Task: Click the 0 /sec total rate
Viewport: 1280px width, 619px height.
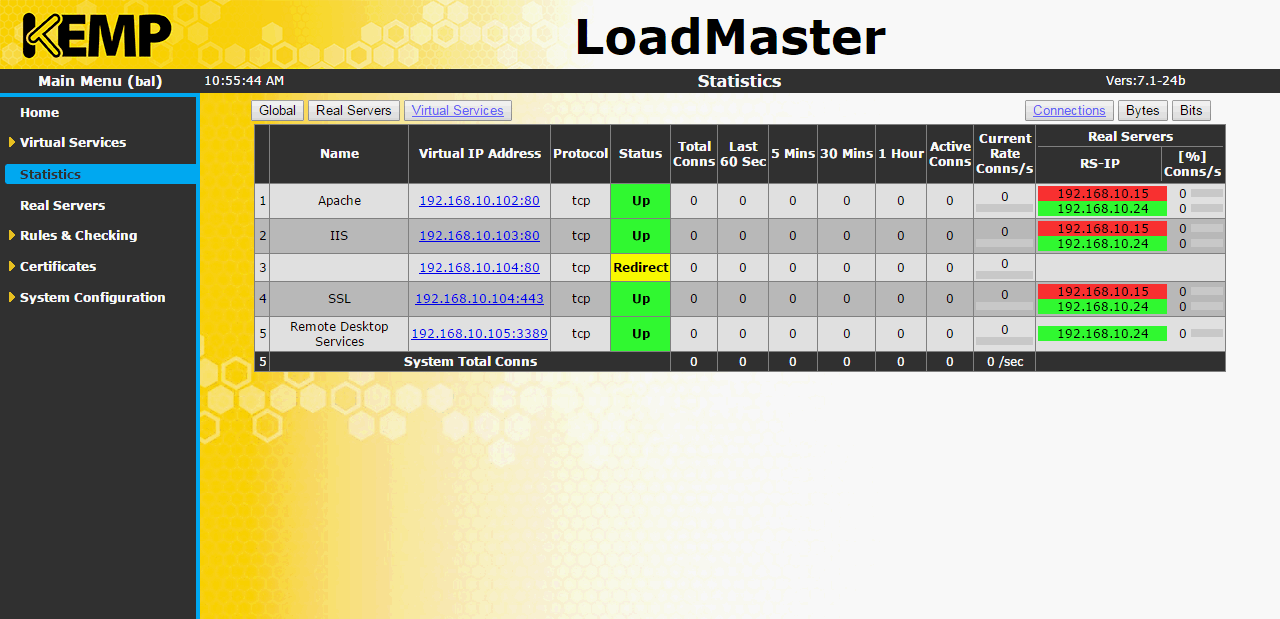Action: (1004, 362)
